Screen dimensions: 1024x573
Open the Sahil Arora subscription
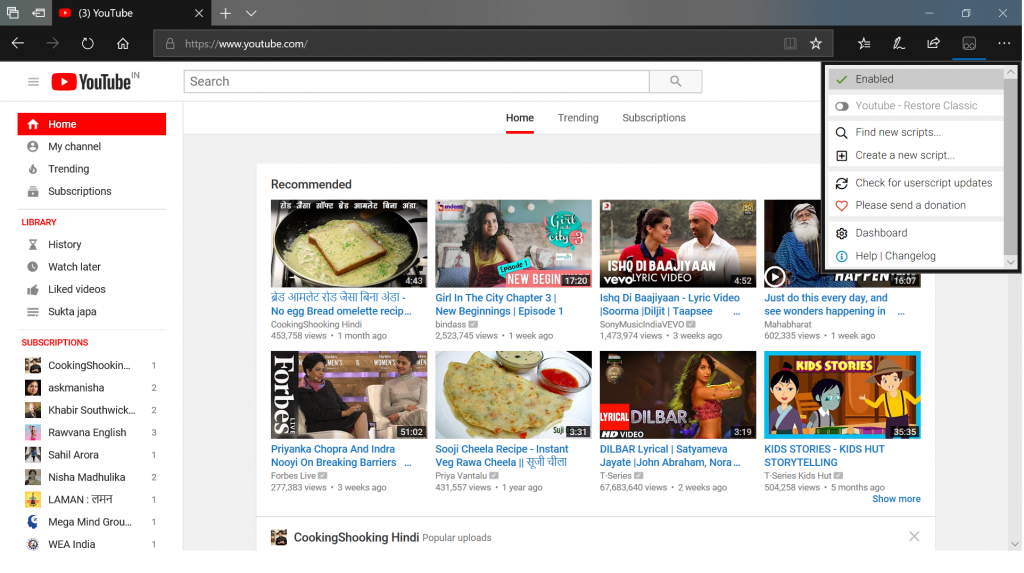[x=91, y=455]
